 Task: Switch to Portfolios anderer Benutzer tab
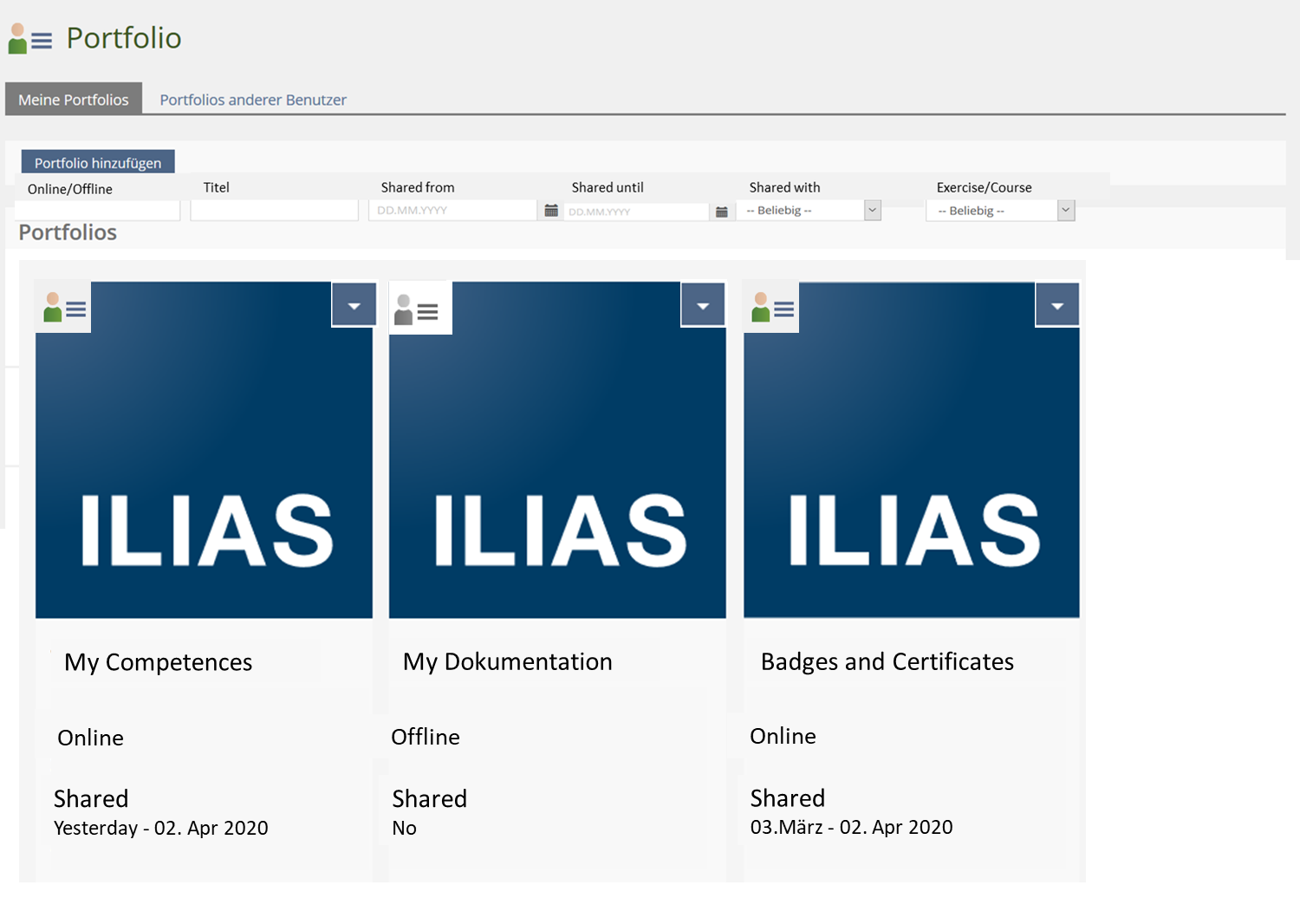tap(252, 100)
